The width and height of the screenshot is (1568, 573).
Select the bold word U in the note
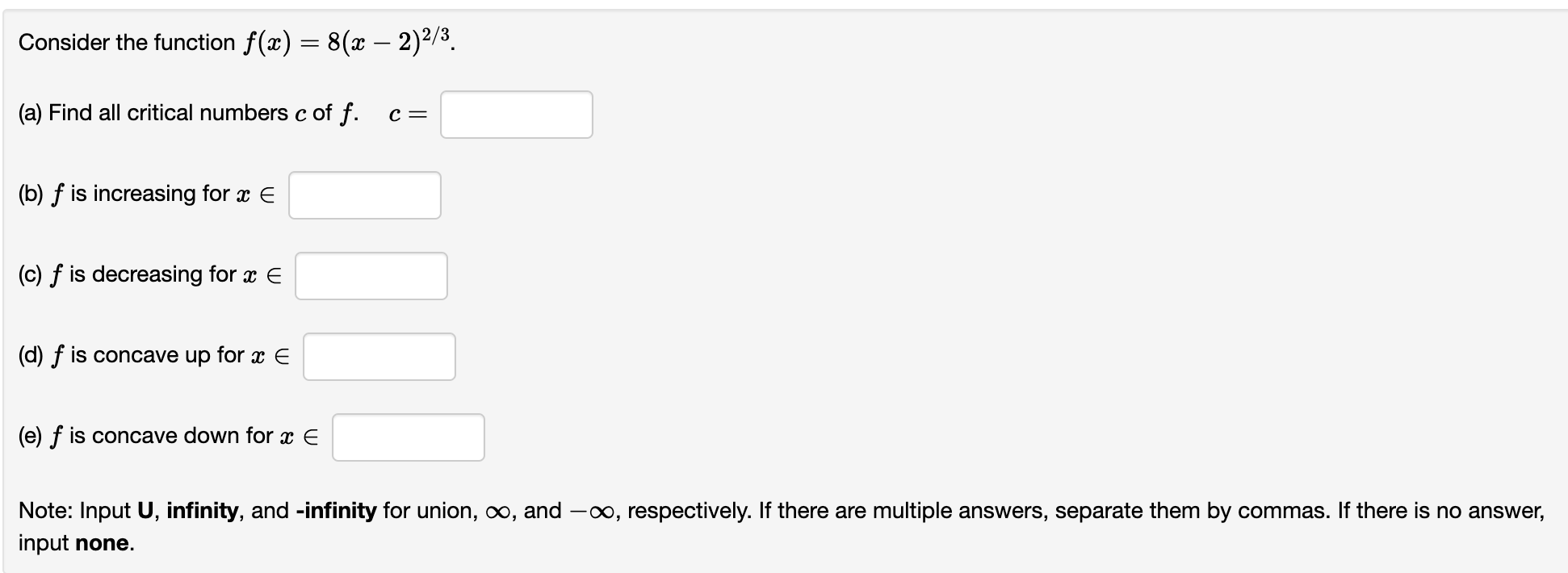[x=143, y=510]
